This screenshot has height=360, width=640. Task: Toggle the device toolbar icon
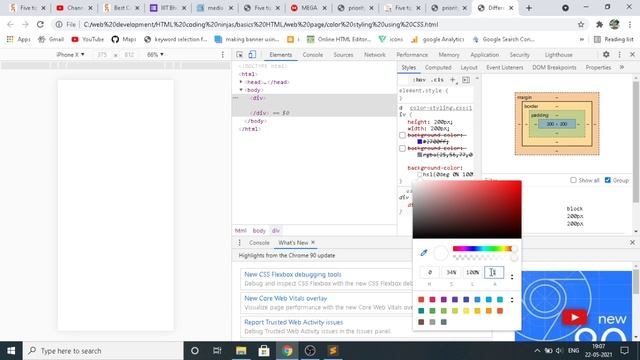pos(252,54)
